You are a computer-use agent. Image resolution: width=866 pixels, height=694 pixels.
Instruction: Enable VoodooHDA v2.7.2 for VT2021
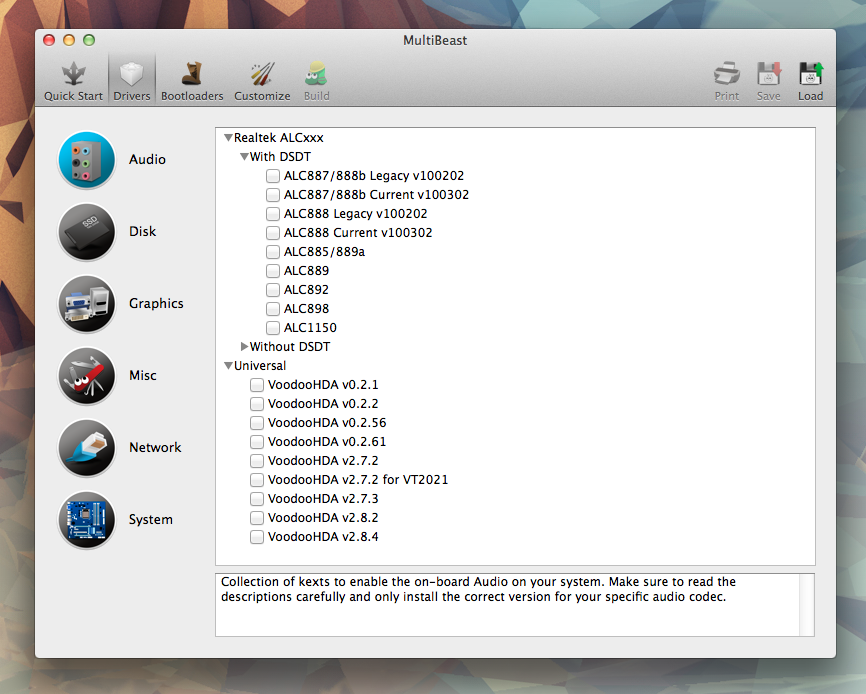point(257,480)
